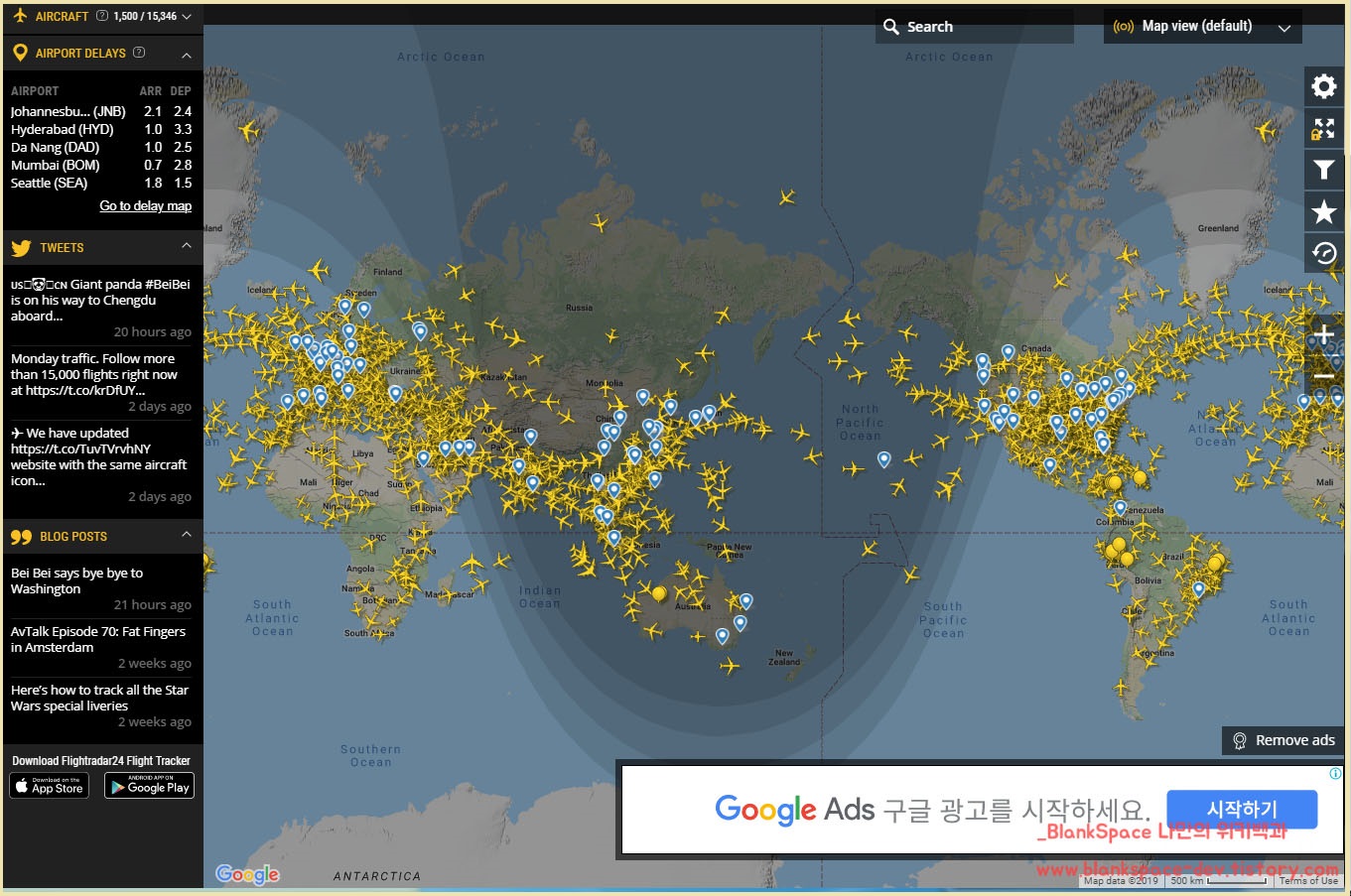Toggle fullscreen map mode icon
The height and width of the screenshot is (896, 1351).
pos(1323,129)
